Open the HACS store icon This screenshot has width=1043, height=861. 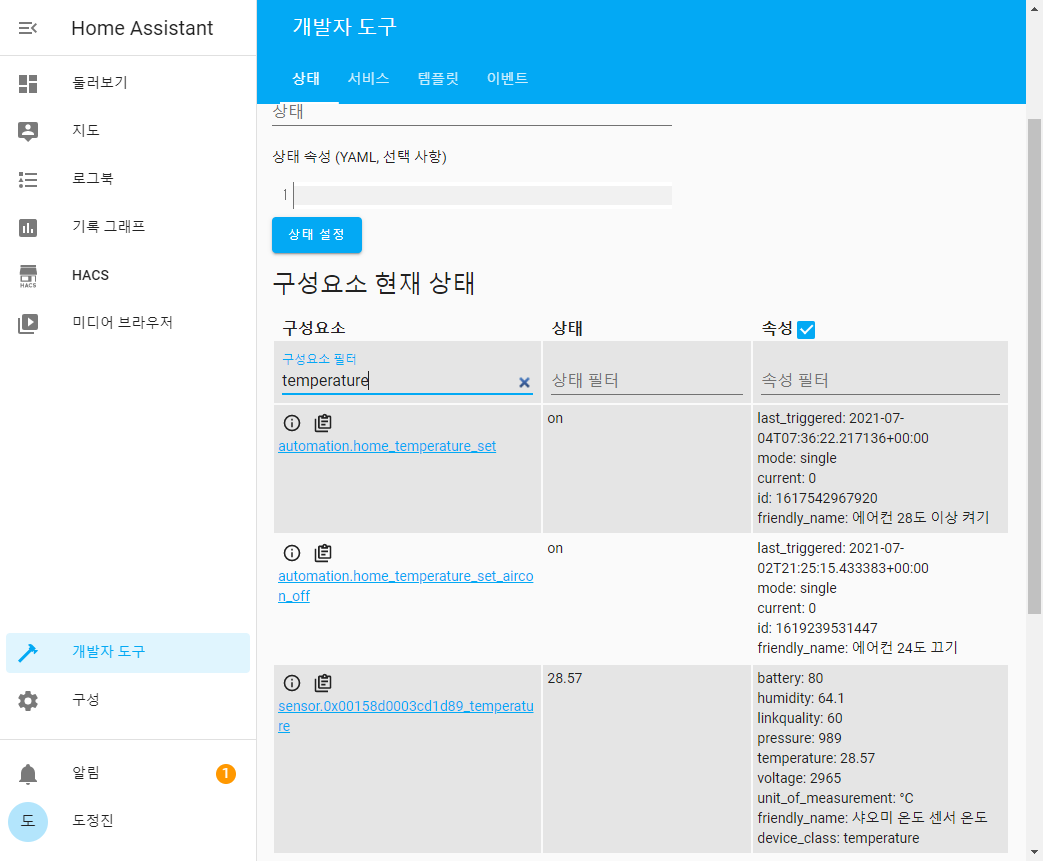(27, 275)
